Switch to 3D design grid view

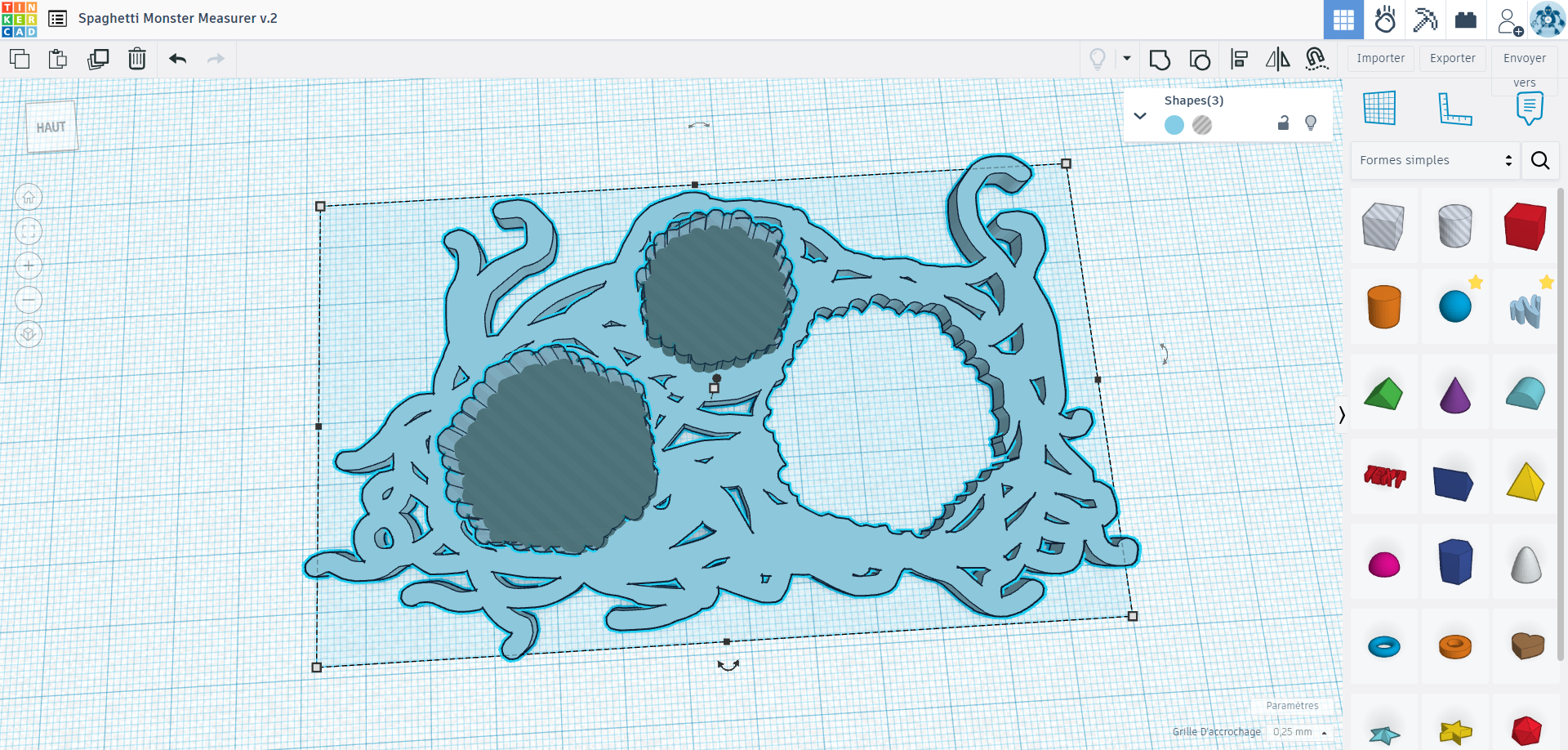pos(1343,20)
